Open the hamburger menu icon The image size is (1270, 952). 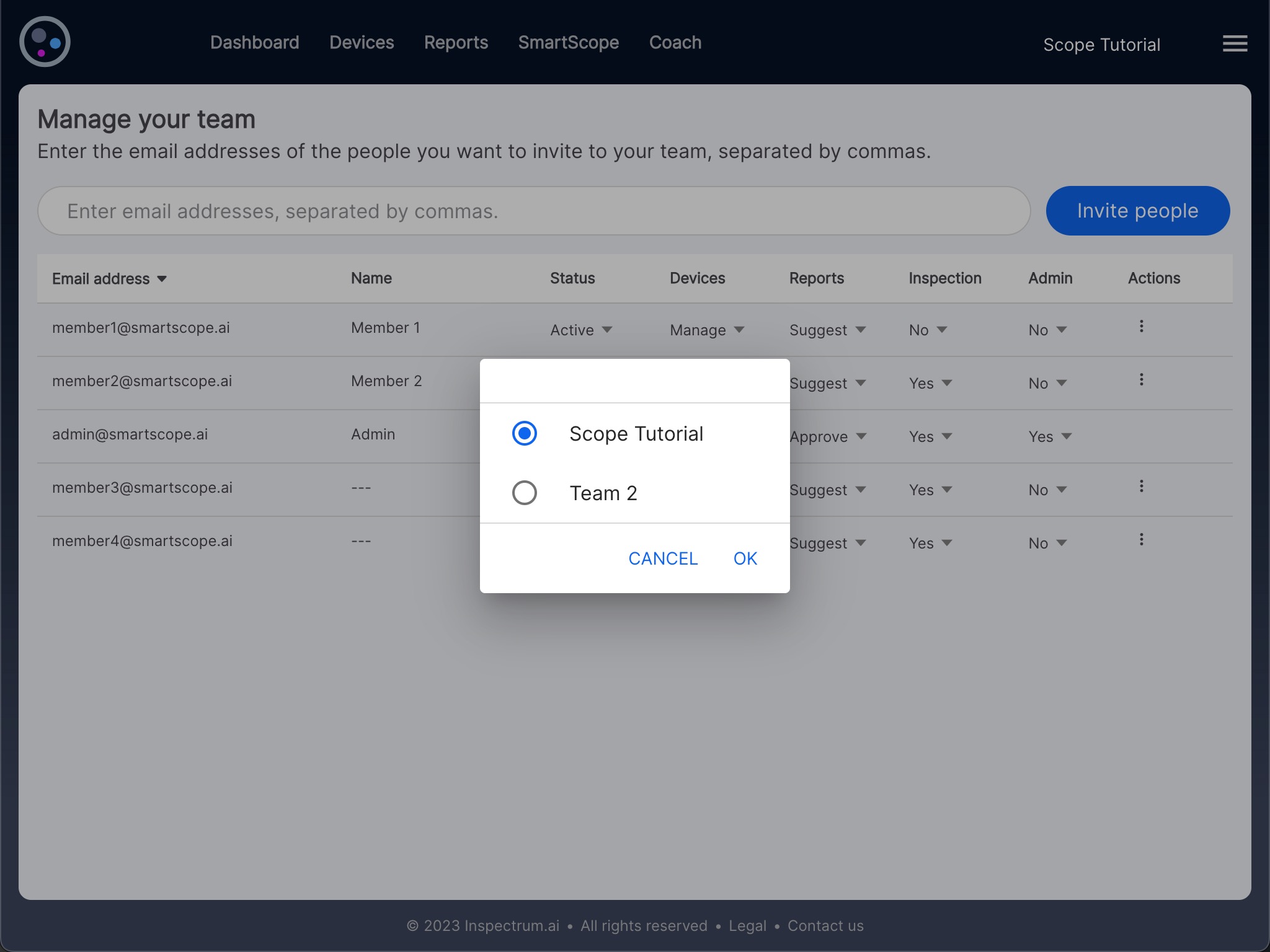1235,43
